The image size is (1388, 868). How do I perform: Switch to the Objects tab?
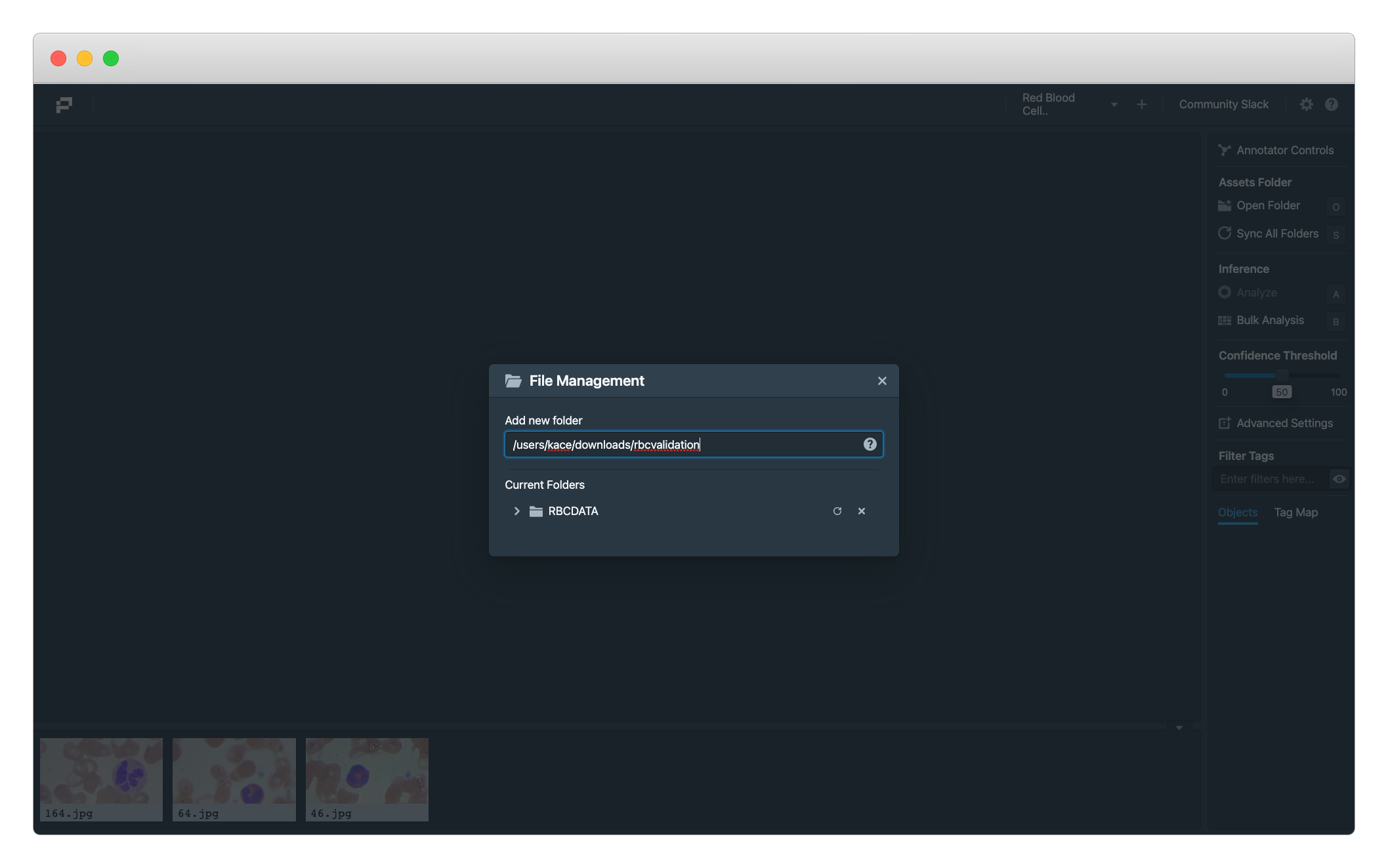tap(1238, 512)
